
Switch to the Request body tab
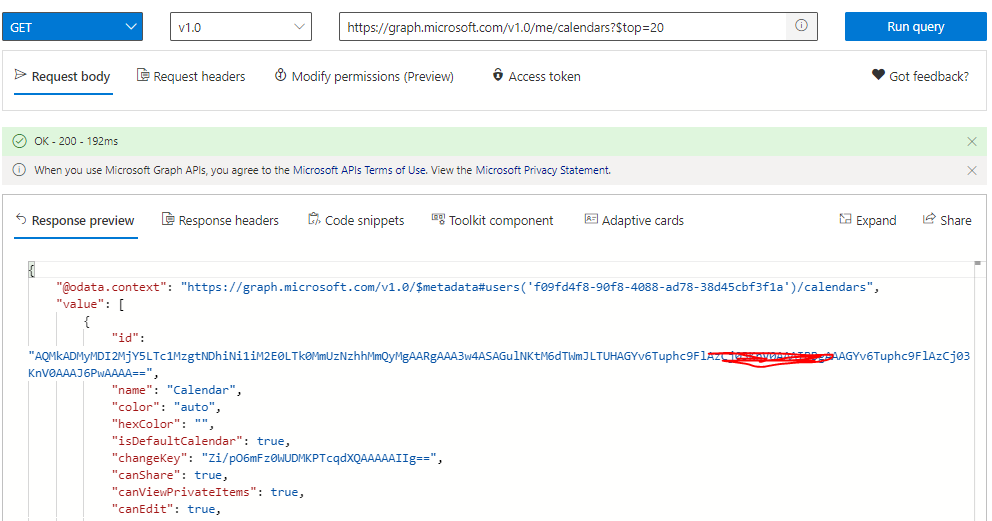(63, 77)
